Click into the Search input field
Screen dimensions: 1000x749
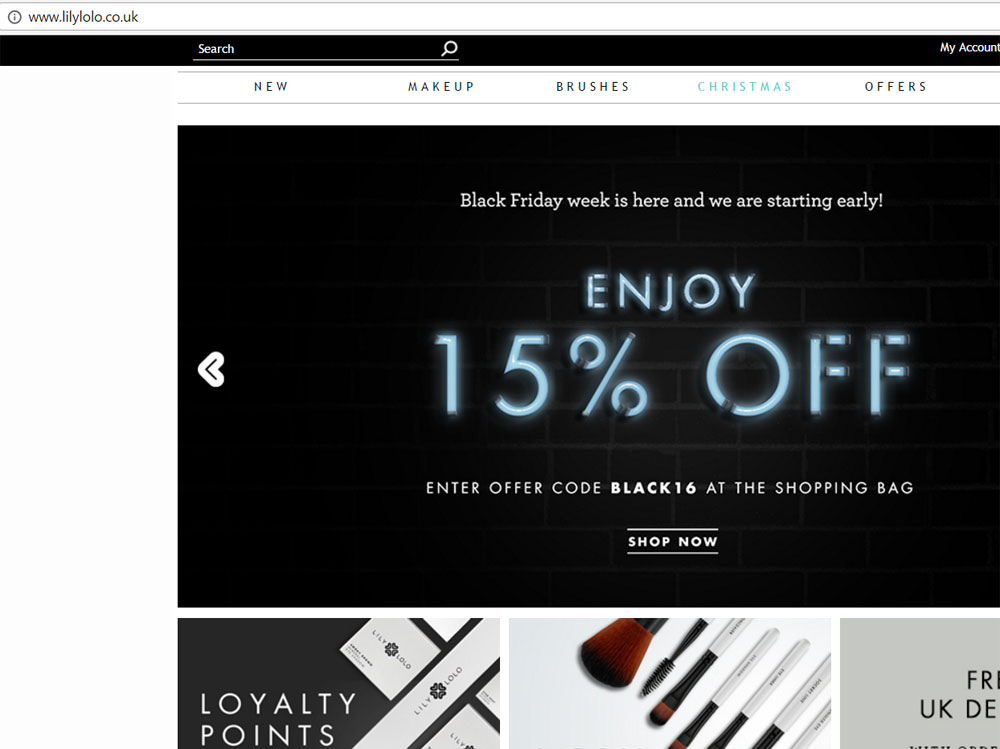click(317, 49)
